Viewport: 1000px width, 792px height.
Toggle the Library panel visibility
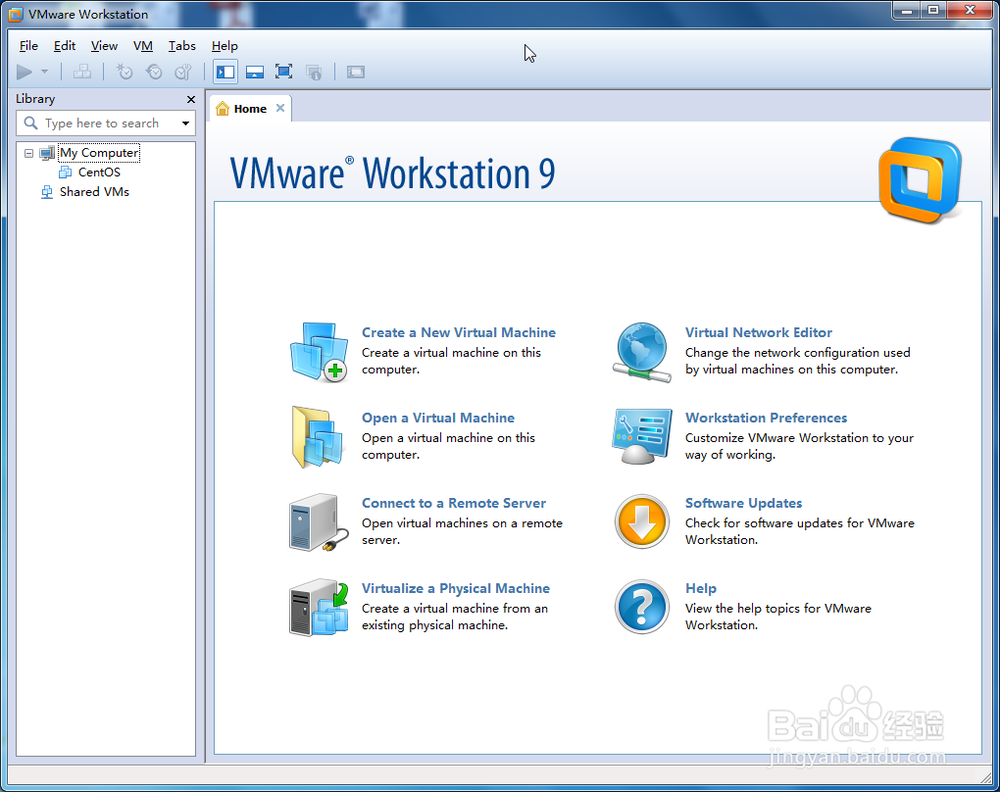(x=225, y=71)
